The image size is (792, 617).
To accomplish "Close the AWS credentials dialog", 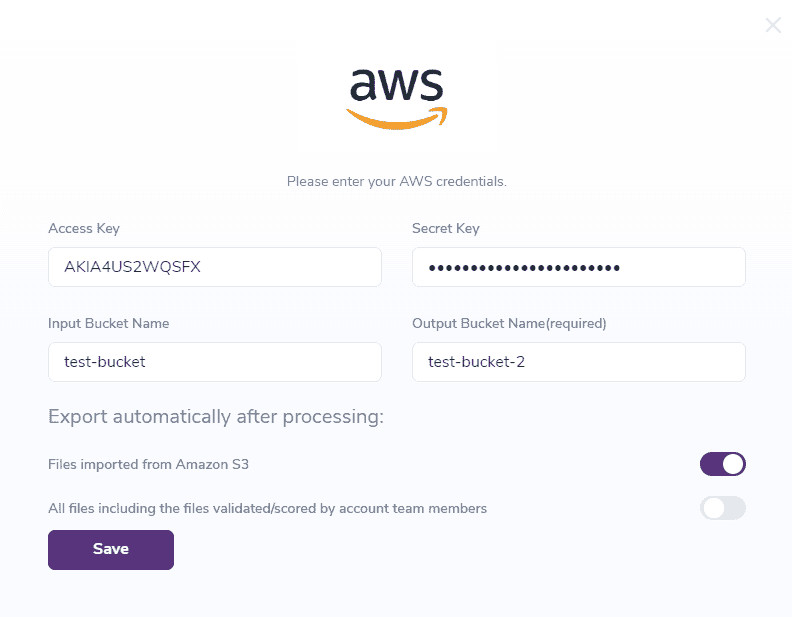I will [x=773, y=25].
